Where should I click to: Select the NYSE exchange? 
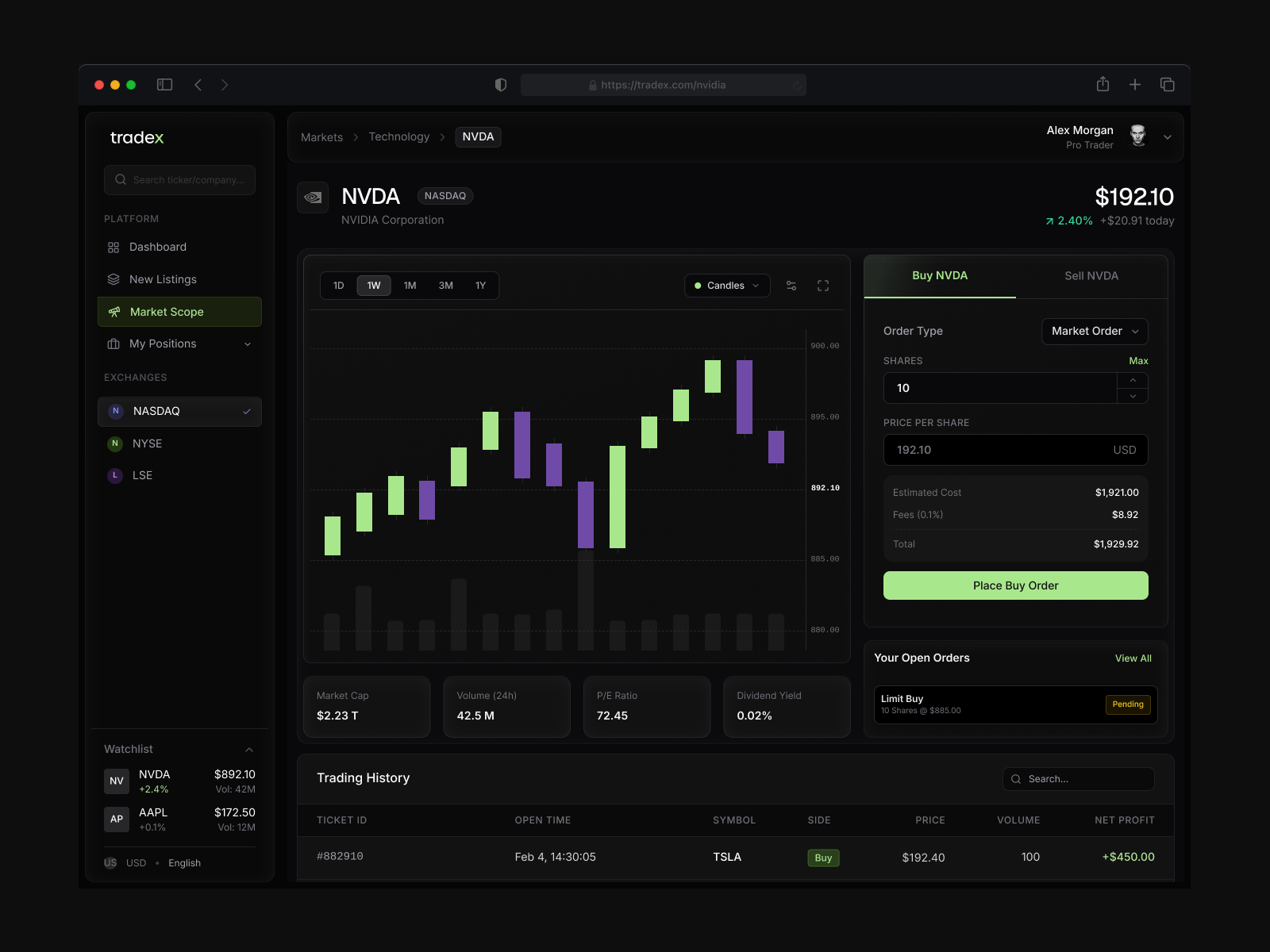147,443
